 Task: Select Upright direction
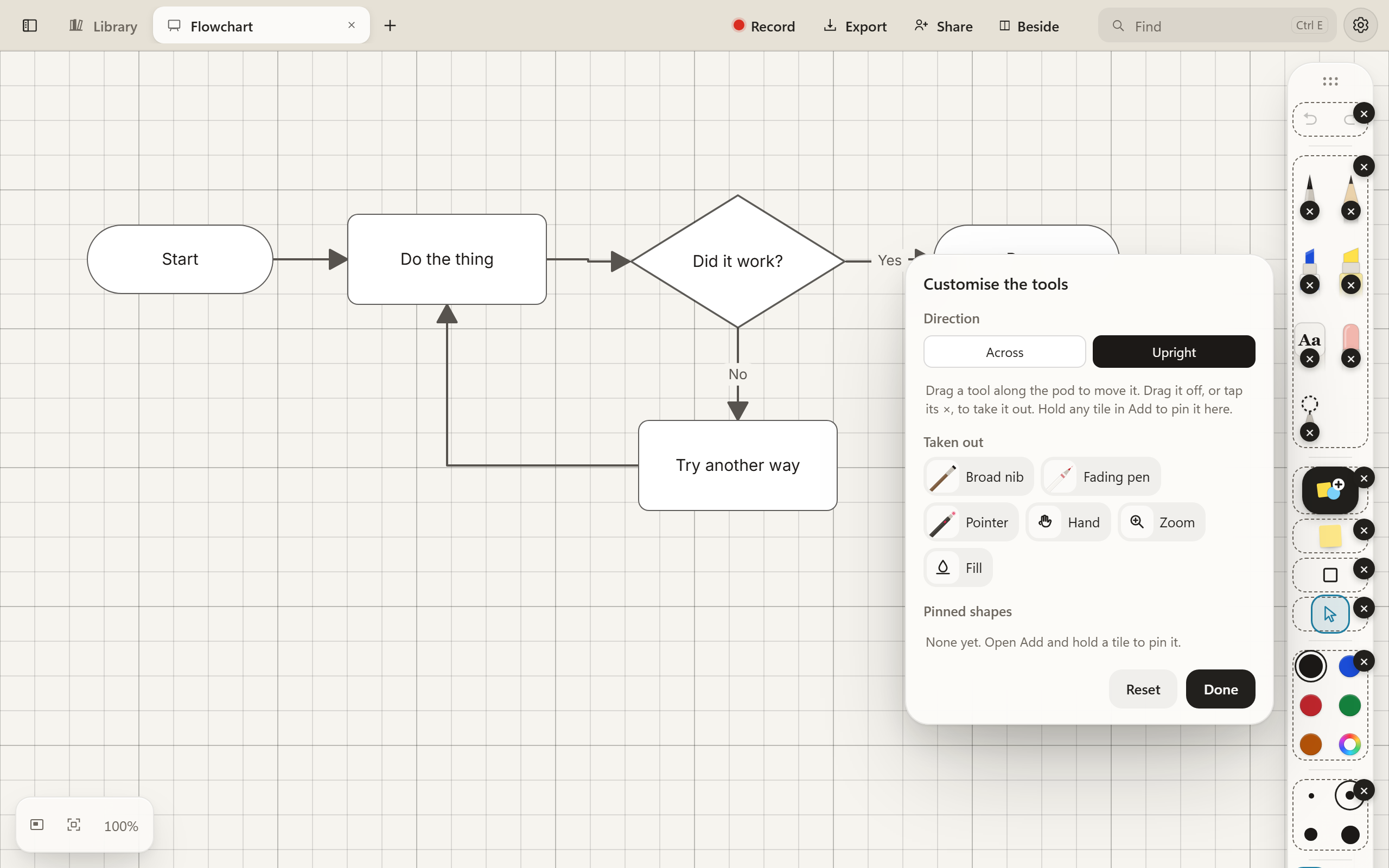1174,352
